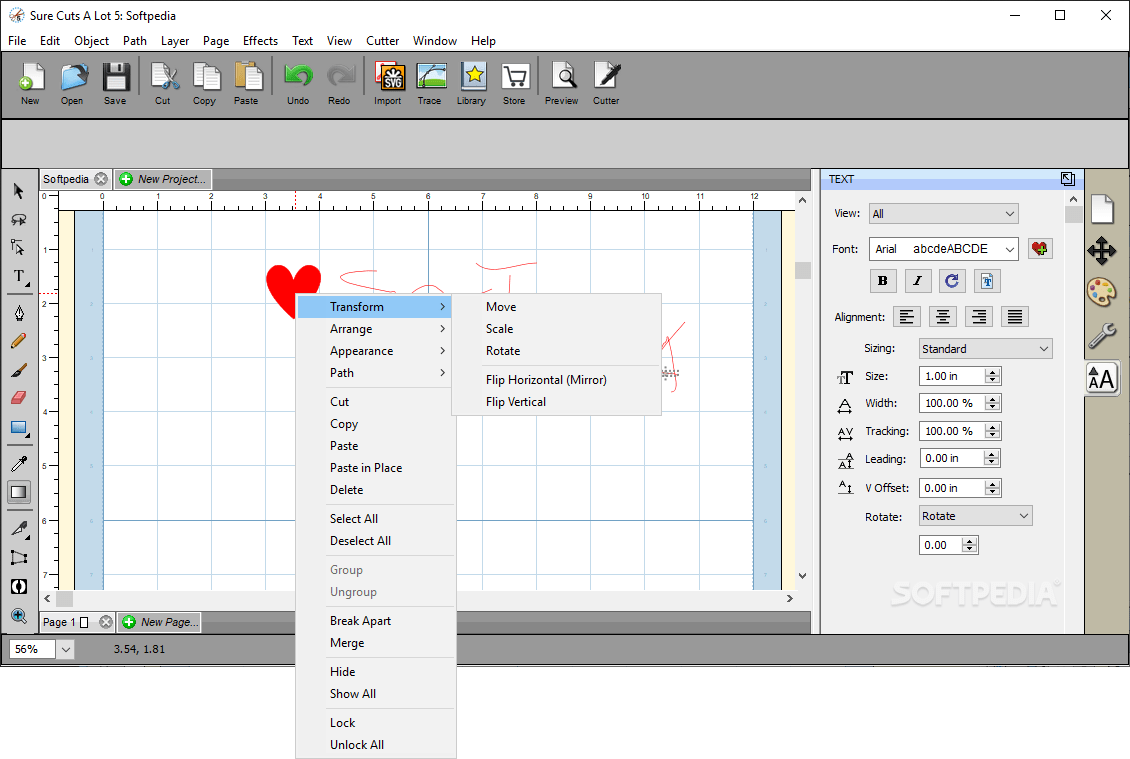Increase text Size with stepper

click(993, 372)
